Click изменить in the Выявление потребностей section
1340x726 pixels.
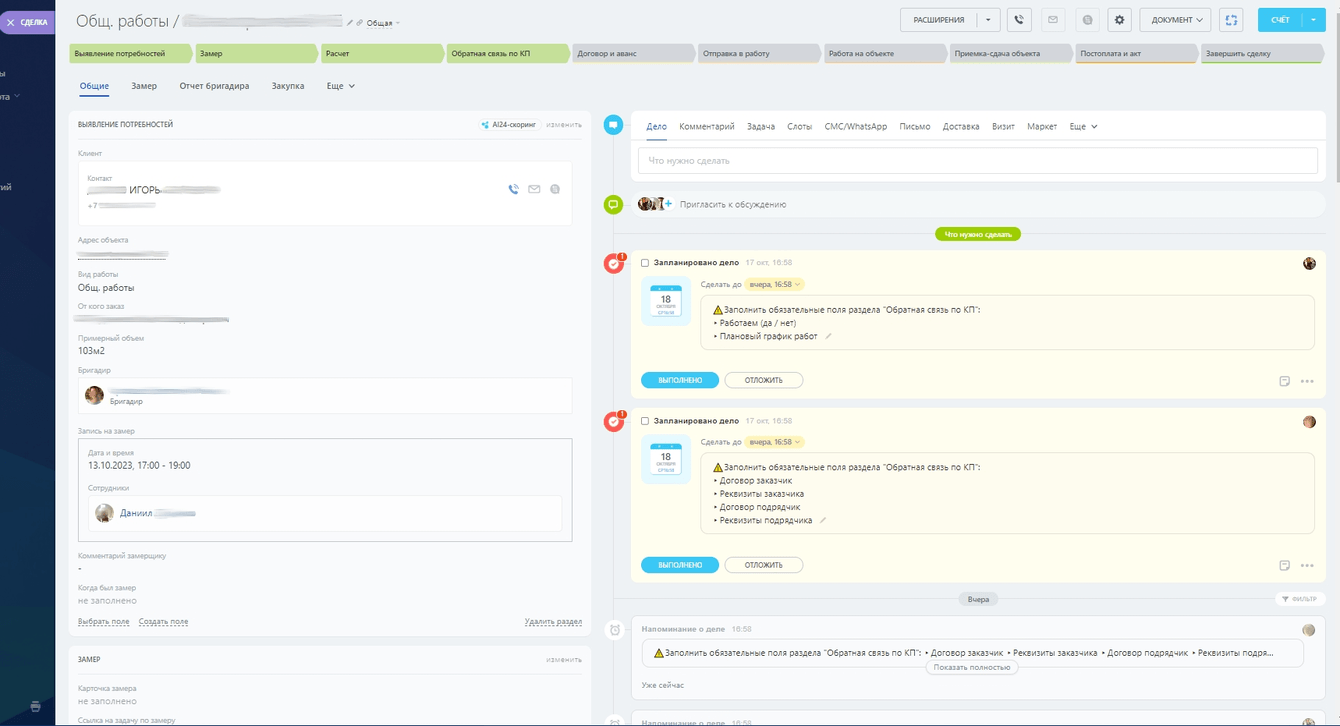(564, 125)
